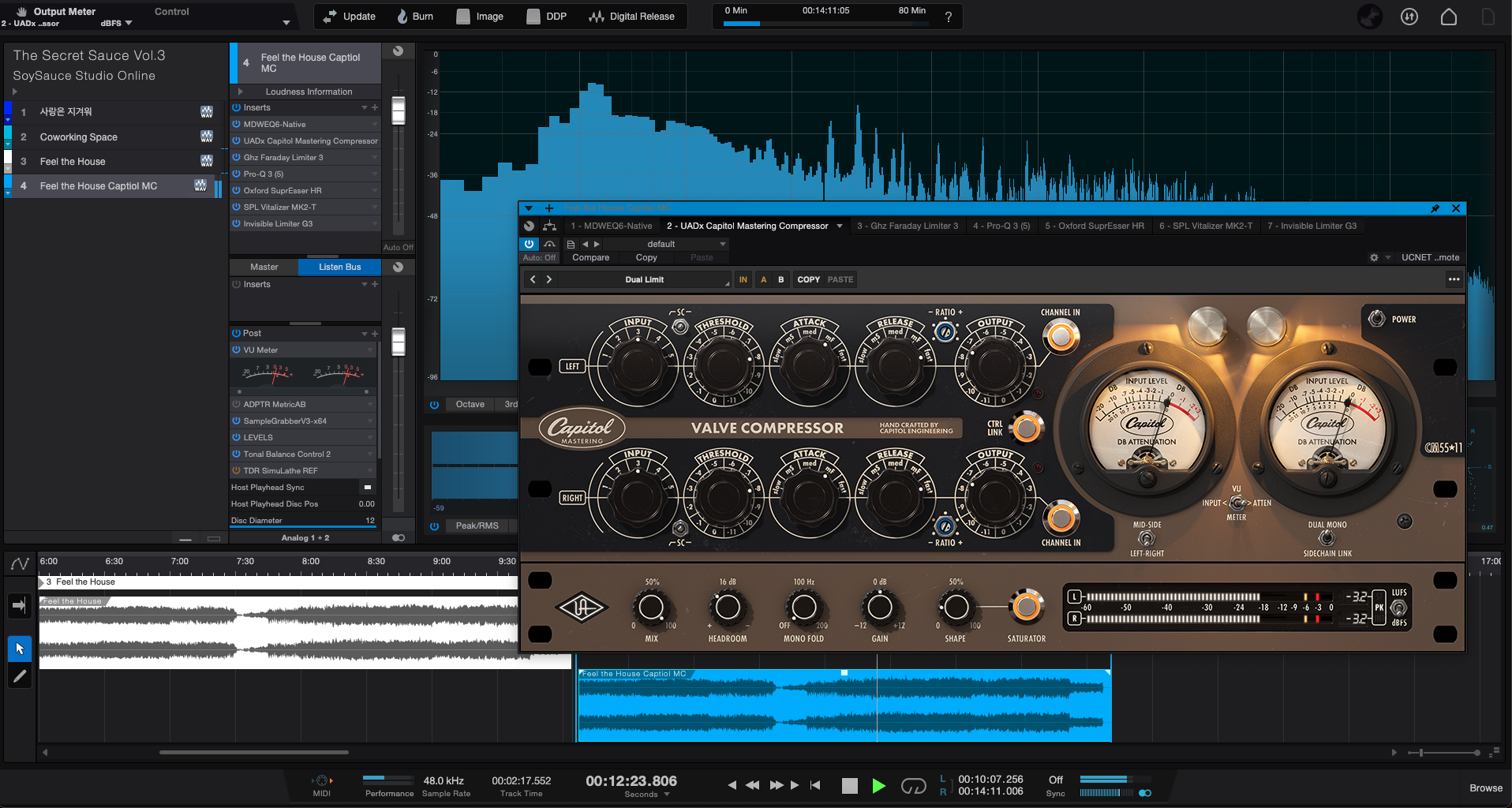Click the DDP export icon

(x=533, y=16)
